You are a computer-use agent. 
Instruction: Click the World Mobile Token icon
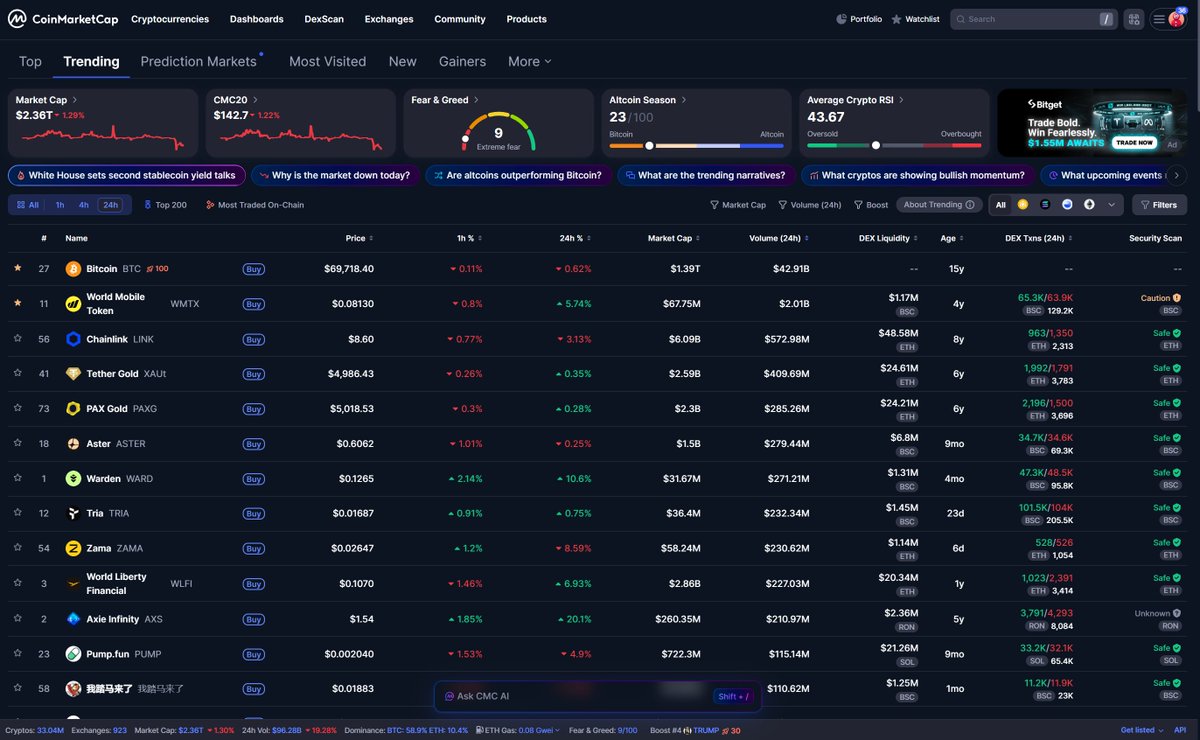pyautogui.click(x=73, y=303)
